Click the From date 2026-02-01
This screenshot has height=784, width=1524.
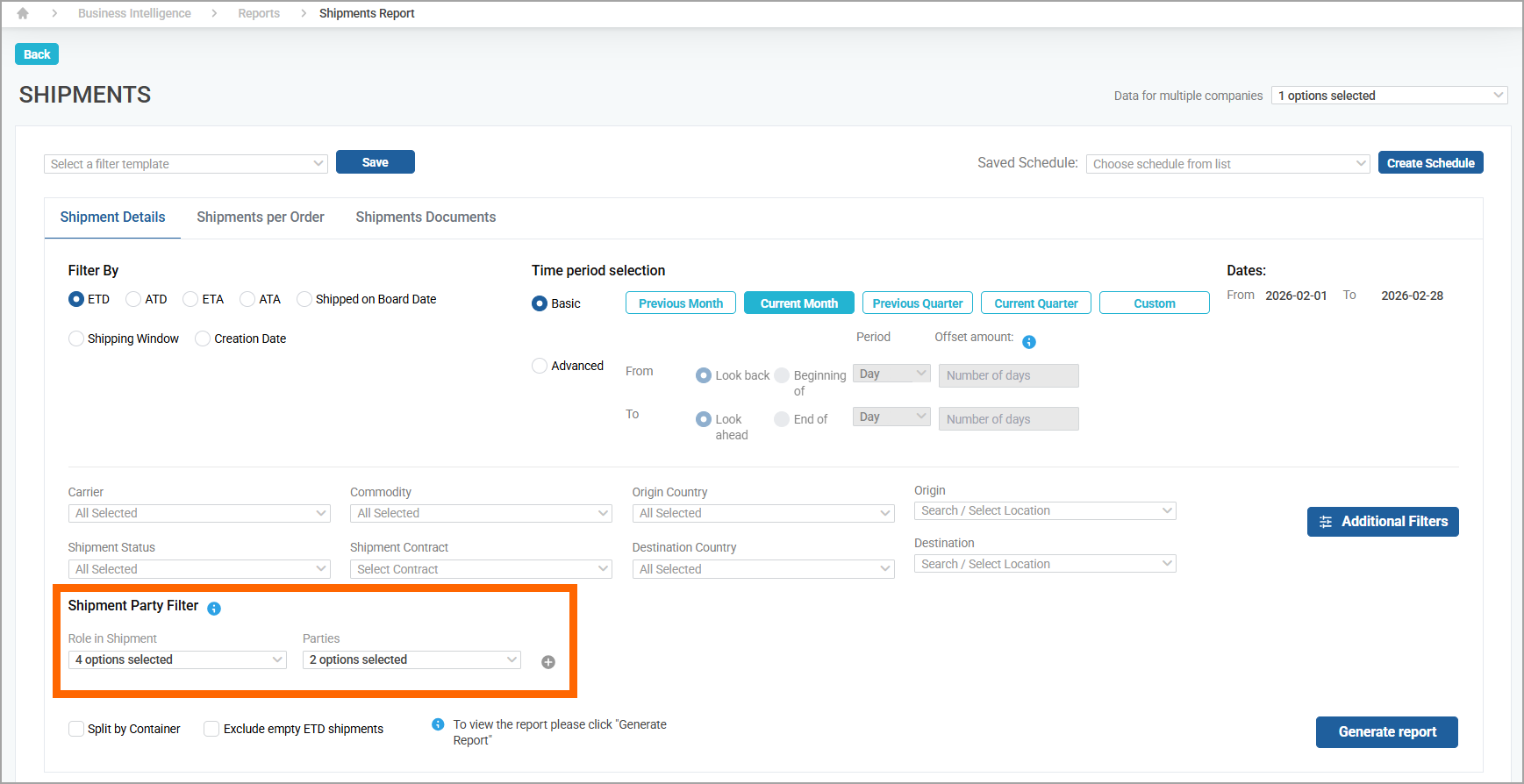1296,296
